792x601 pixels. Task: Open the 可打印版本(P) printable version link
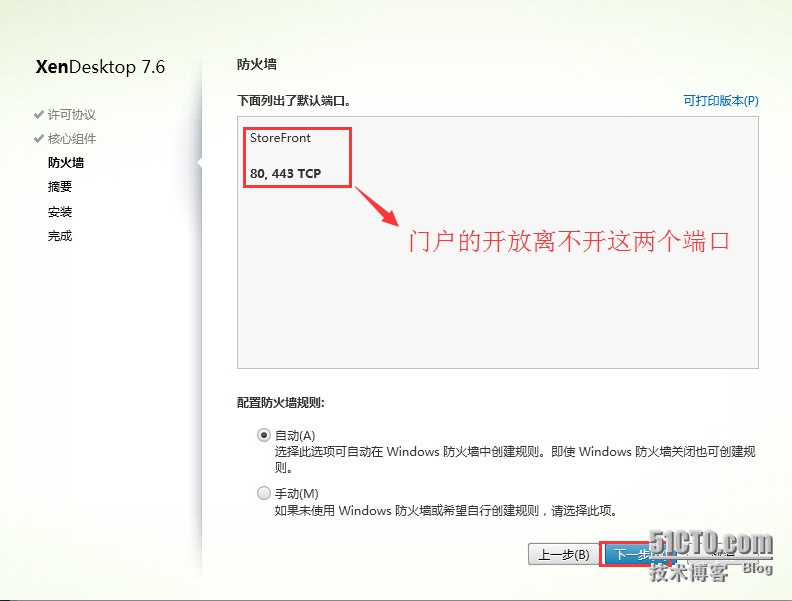pos(721,101)
